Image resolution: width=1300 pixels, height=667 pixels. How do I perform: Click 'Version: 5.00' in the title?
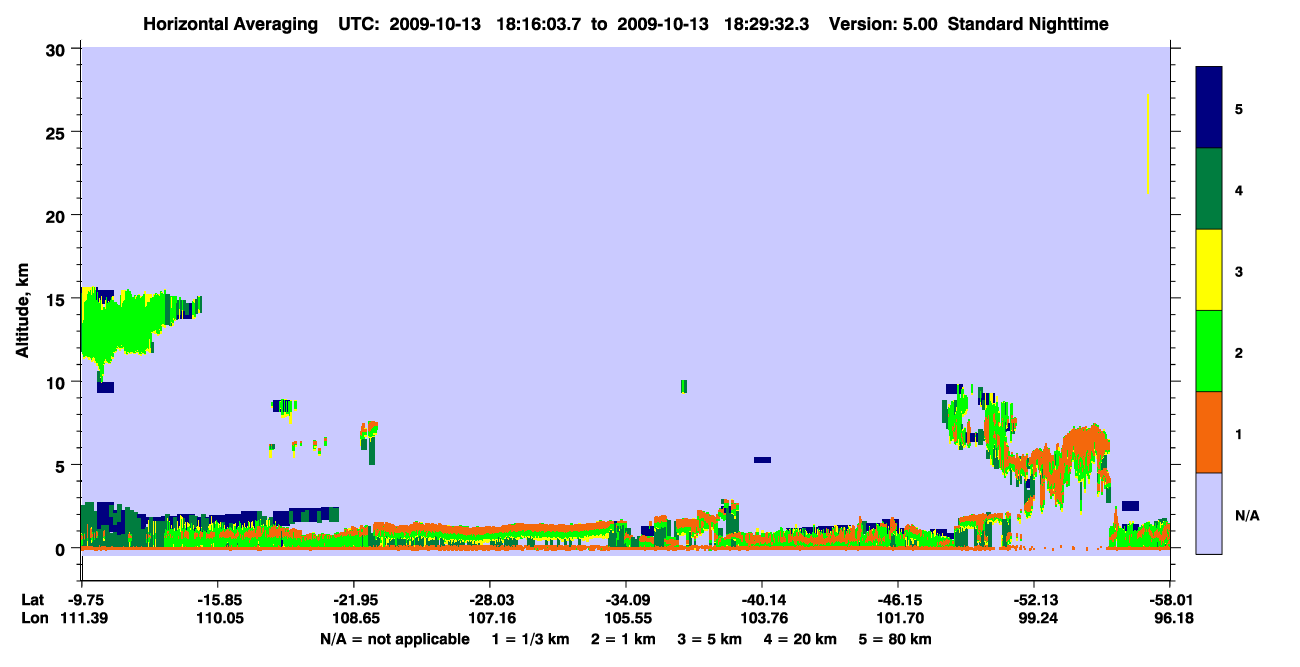pyautogui.click(x=883, y=24)
